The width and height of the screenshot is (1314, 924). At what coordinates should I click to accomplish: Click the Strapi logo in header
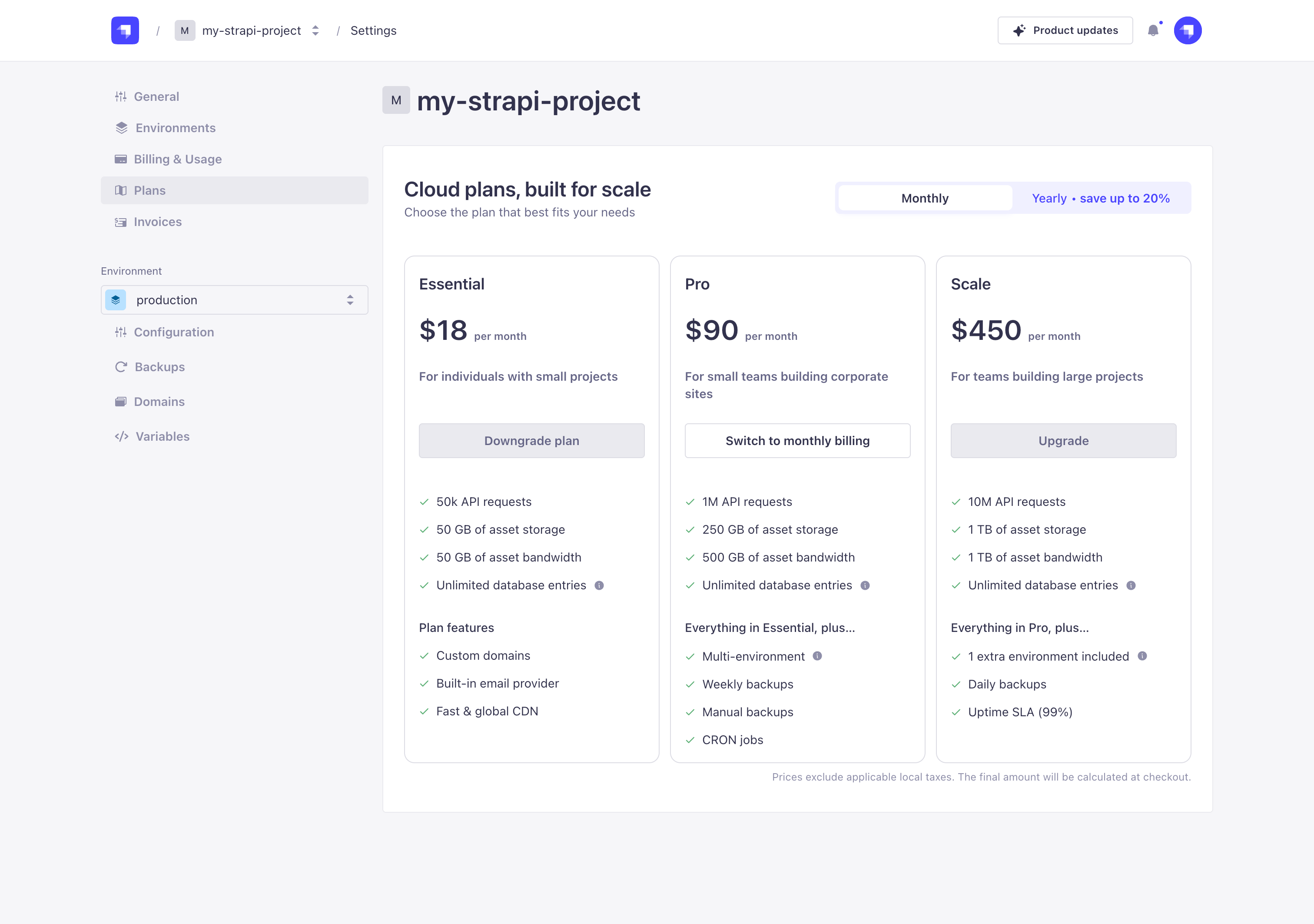point(125,30)
